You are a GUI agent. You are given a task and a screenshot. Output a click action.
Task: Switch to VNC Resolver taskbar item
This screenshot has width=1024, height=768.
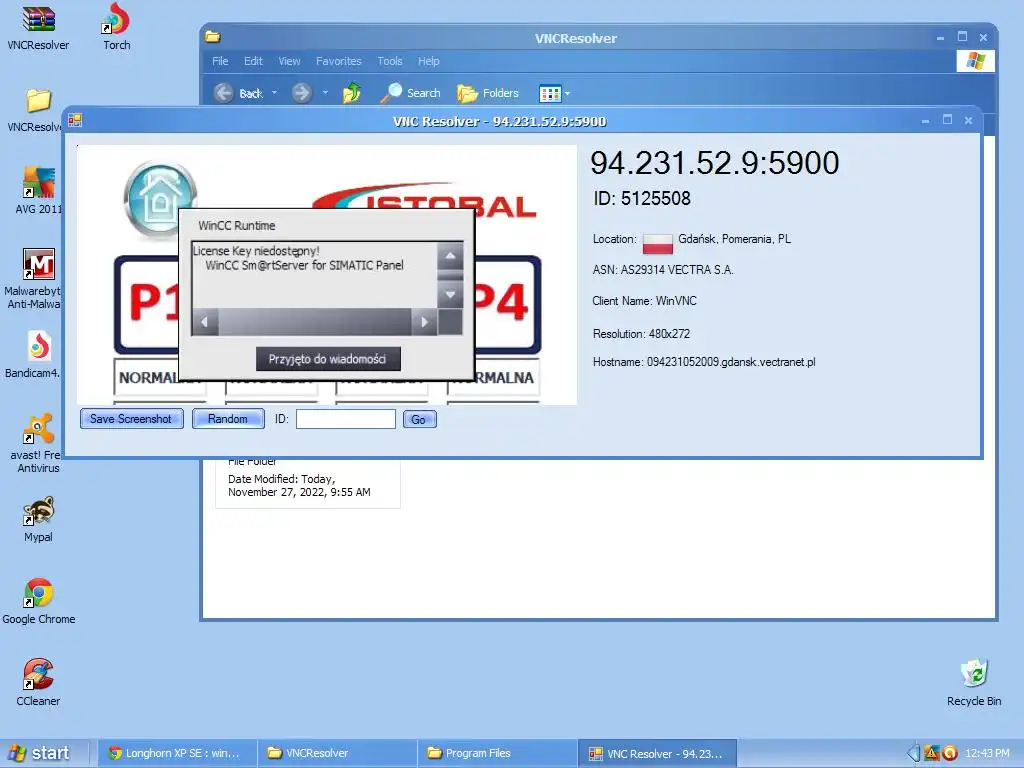click(x=657, y=753)
